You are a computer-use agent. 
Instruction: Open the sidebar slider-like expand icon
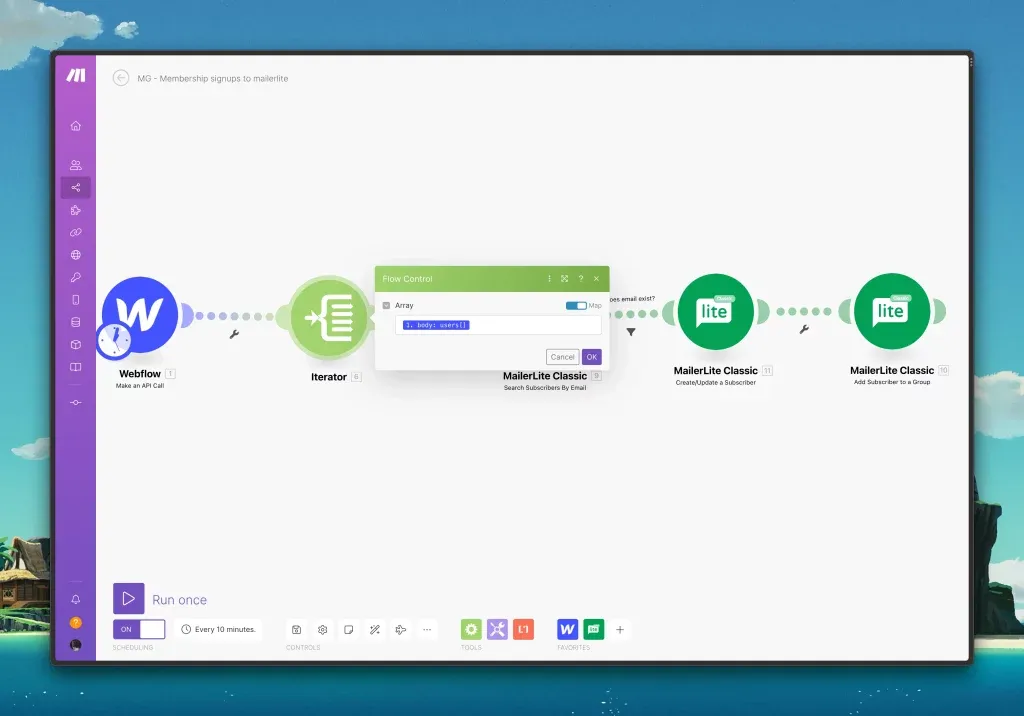[x=76, y=402]
